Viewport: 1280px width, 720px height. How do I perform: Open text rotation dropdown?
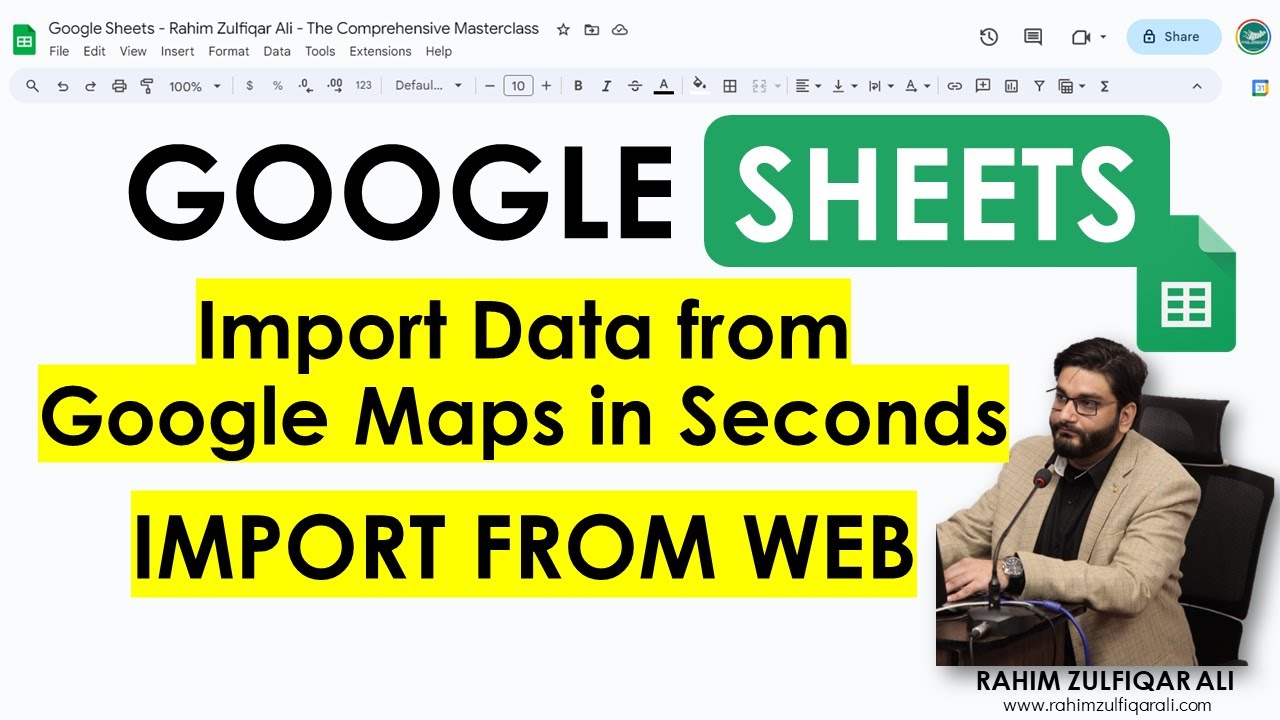917,86
